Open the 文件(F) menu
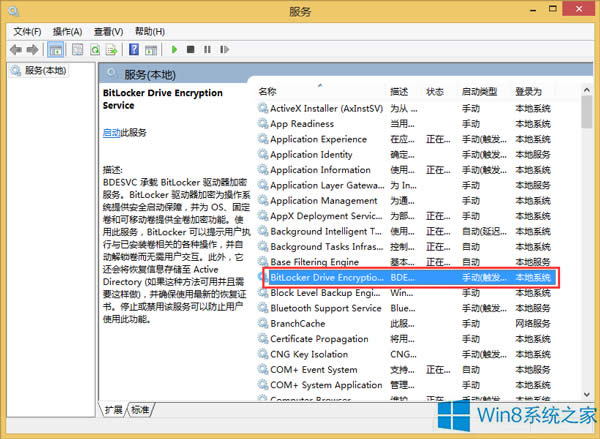This screenshot has height=439, width=600. tap(28, 32)
